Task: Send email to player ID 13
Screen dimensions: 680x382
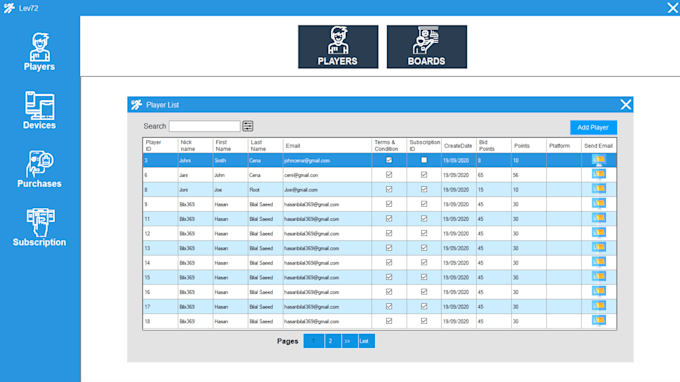Action: (599, 248)
